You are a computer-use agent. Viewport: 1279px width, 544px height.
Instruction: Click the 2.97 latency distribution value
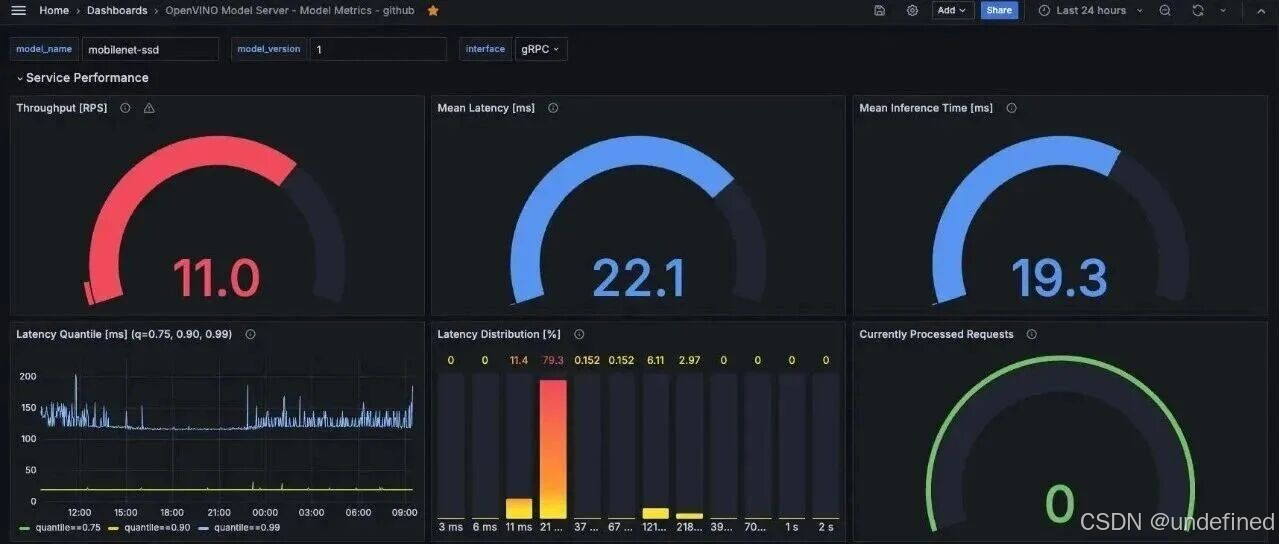click(690, 360)
